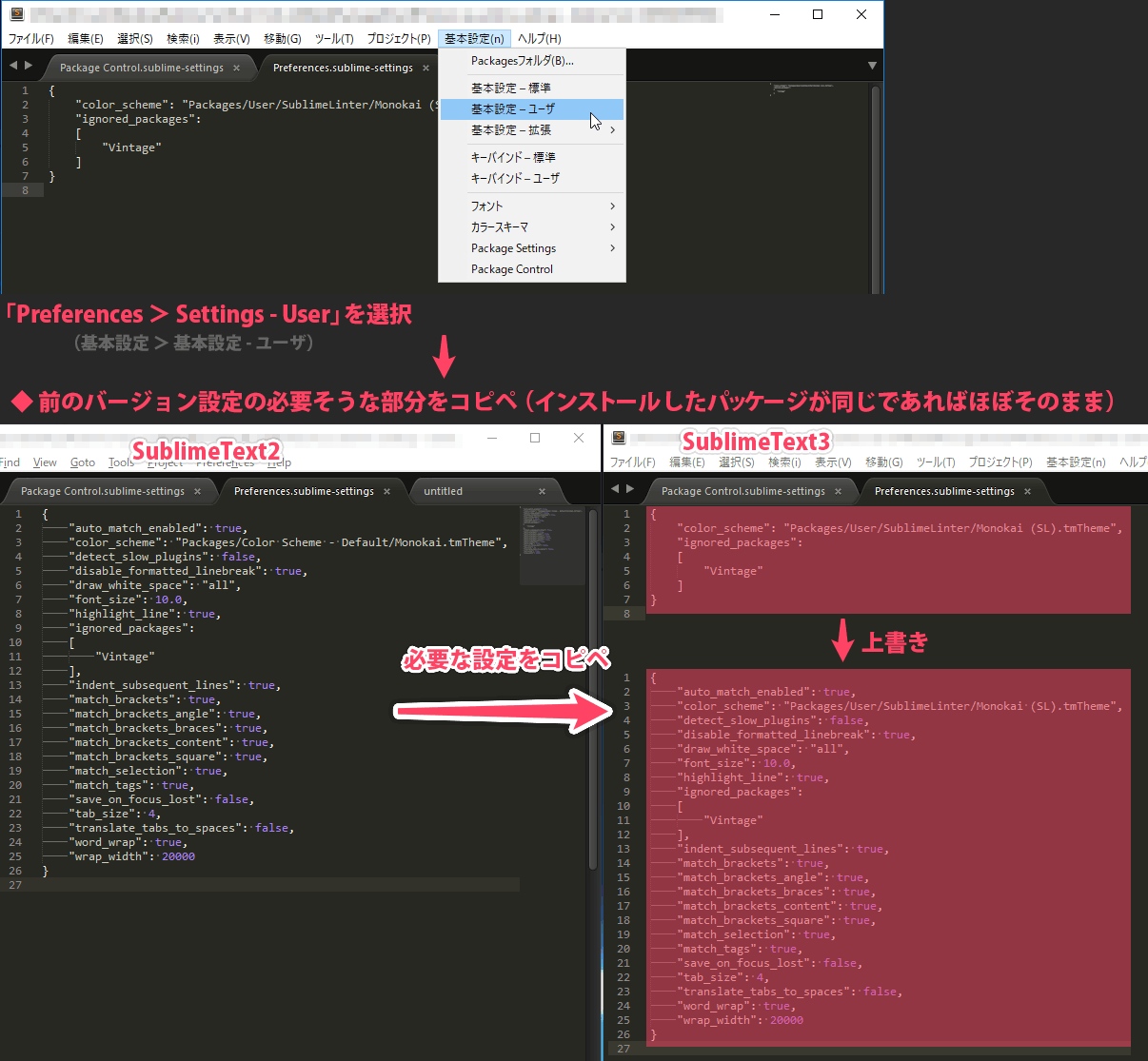Viewport: 1148px width, 1061px height.
Task: Open ファイル(F) menu in top window
Action: pos(31,39)
